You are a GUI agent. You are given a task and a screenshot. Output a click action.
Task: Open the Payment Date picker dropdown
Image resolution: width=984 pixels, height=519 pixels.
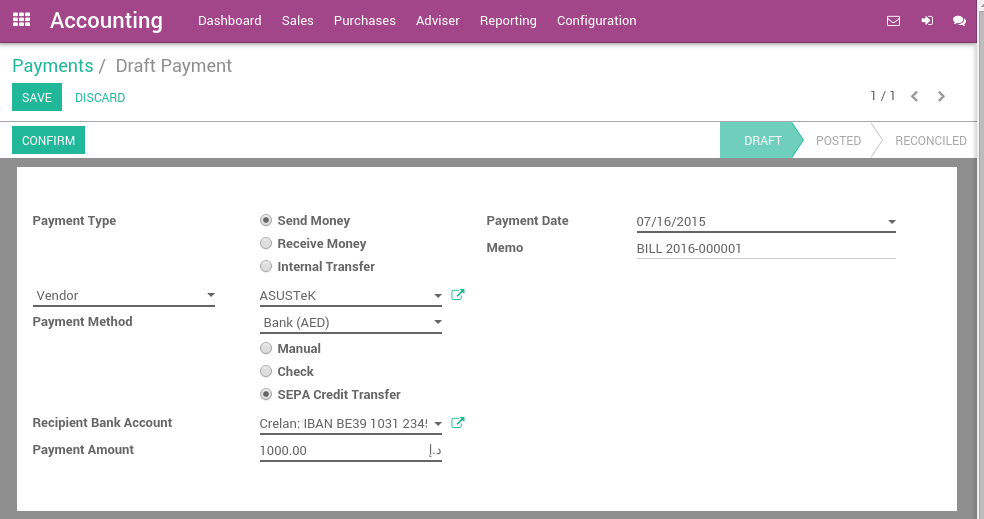(891, 222)
